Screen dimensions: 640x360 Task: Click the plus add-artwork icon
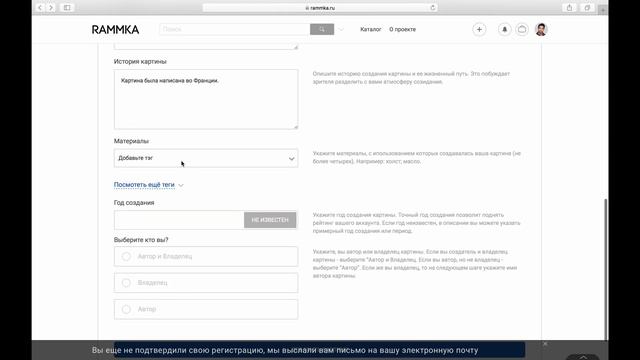tap(479, 29)
